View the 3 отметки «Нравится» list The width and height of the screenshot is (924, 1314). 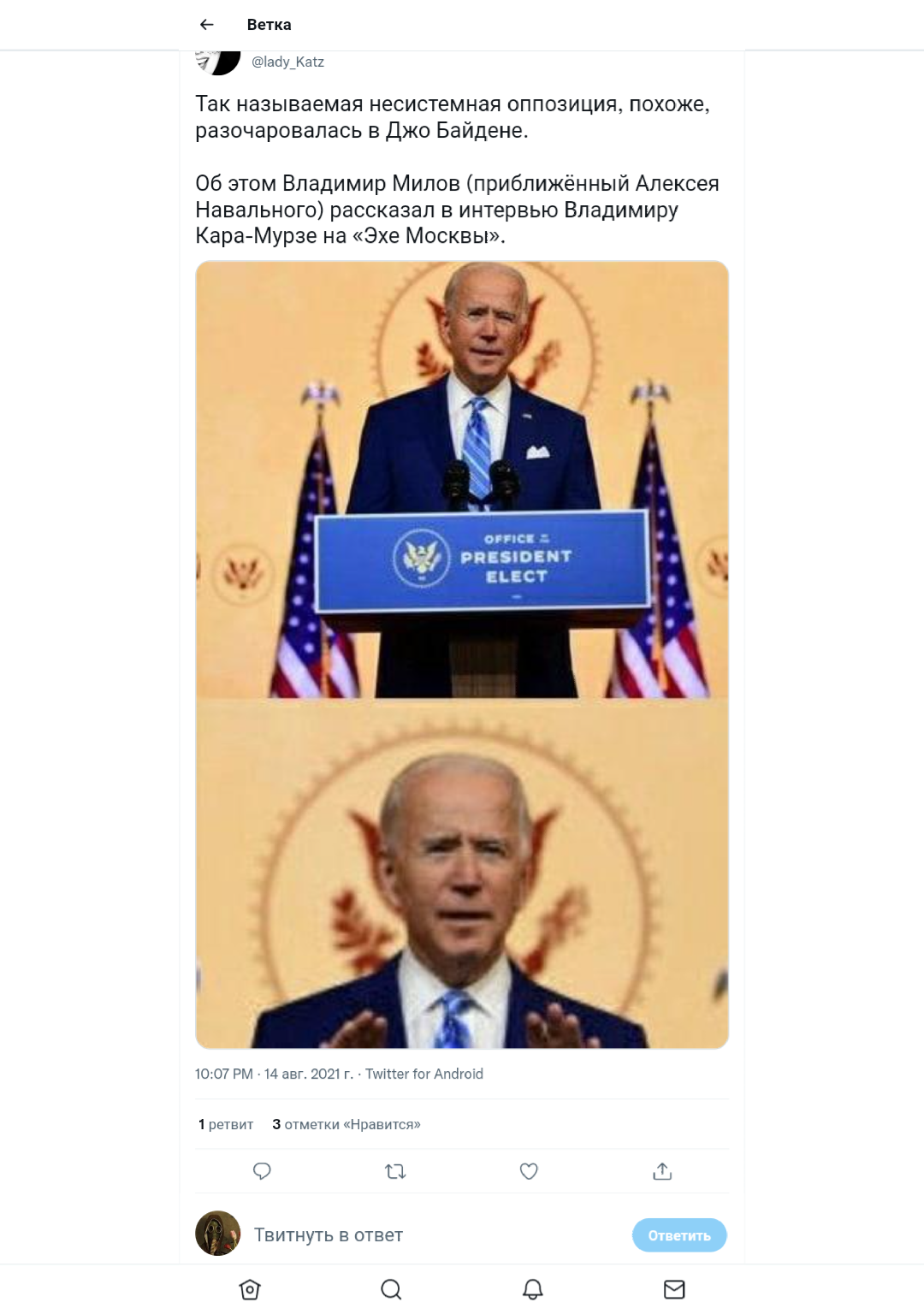tap(346, 1124)
